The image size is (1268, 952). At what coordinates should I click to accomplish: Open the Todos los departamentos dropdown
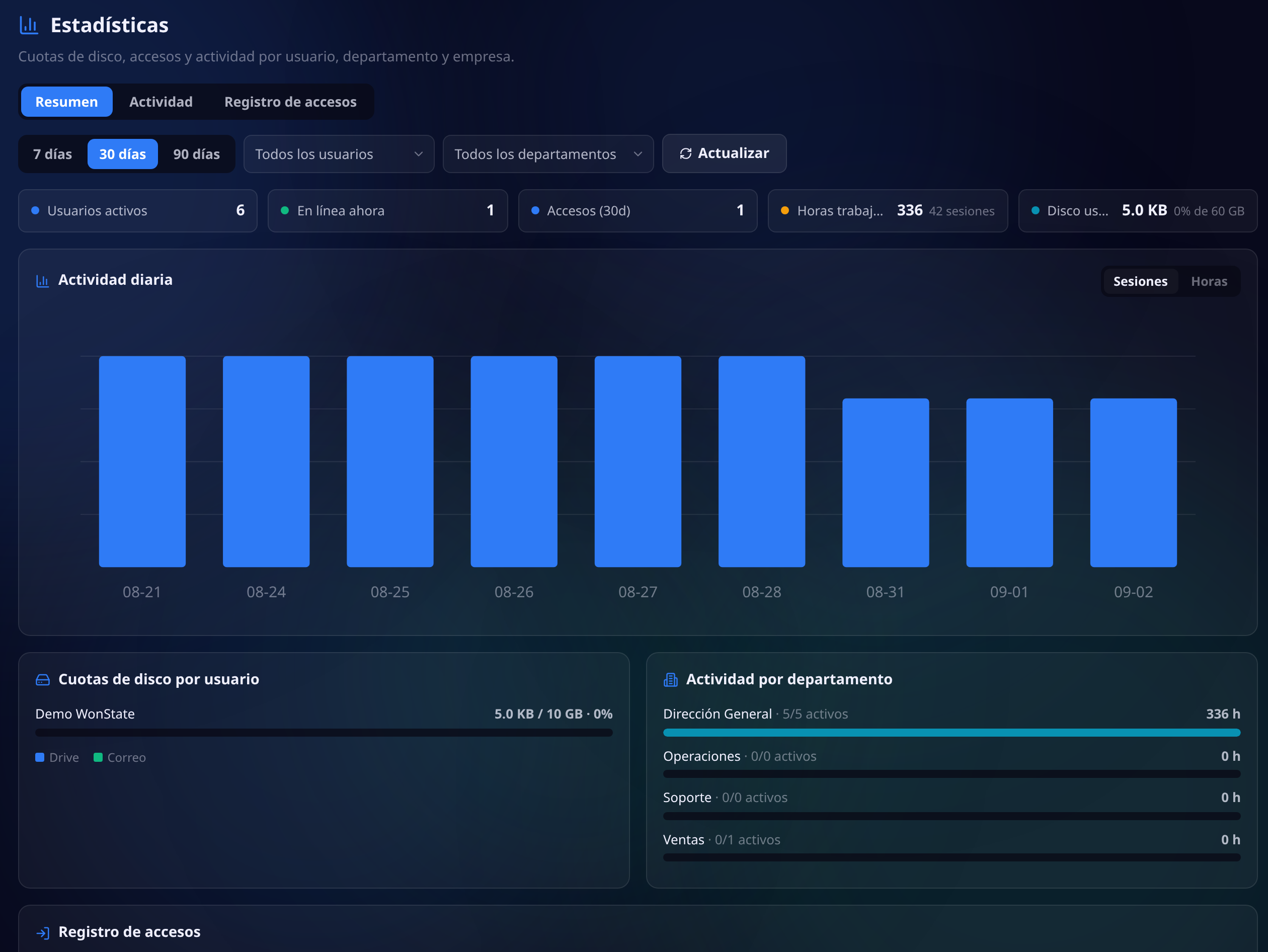[548, 154]
